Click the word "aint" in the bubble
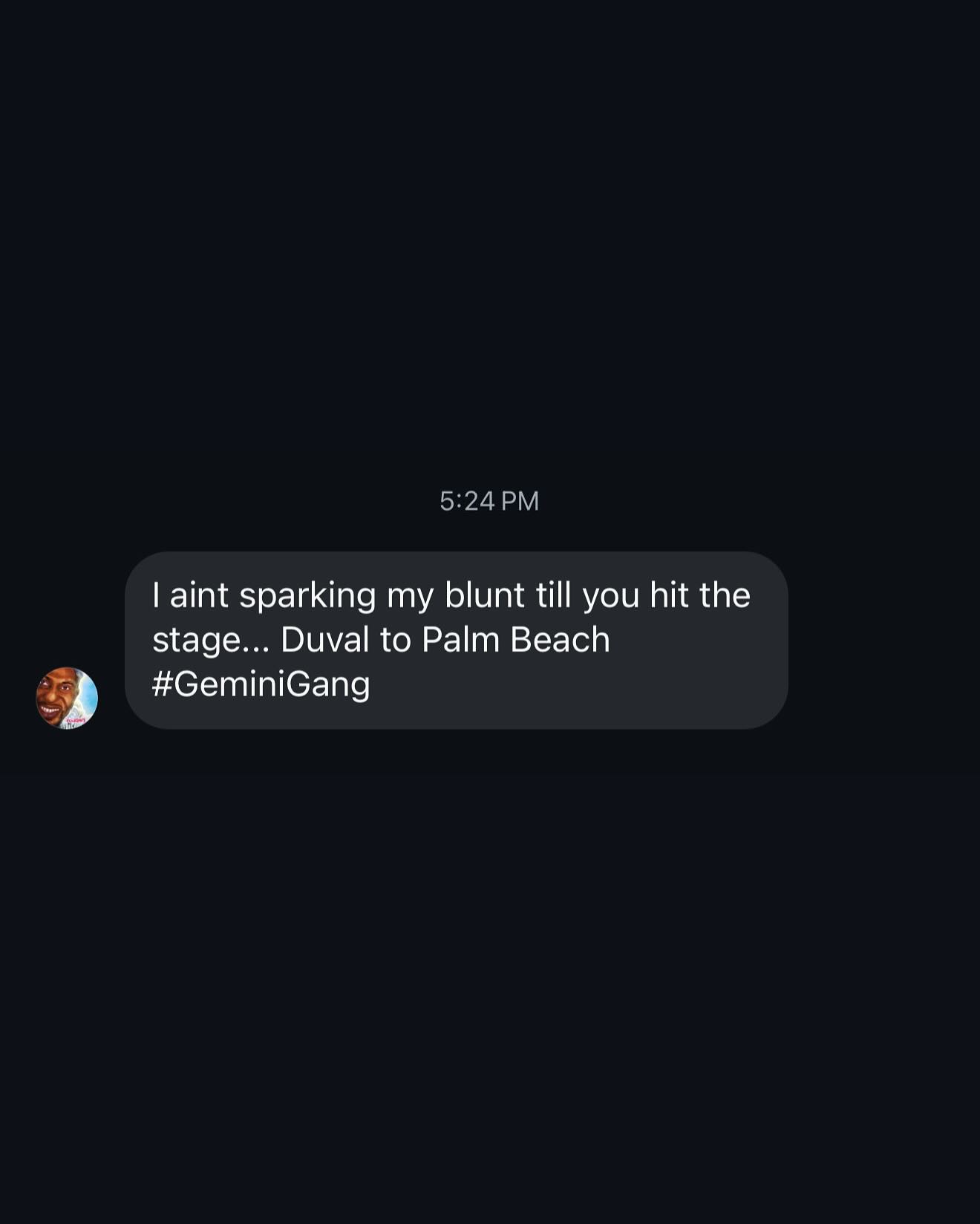980x1224 pixels. (x=199, y=595)
